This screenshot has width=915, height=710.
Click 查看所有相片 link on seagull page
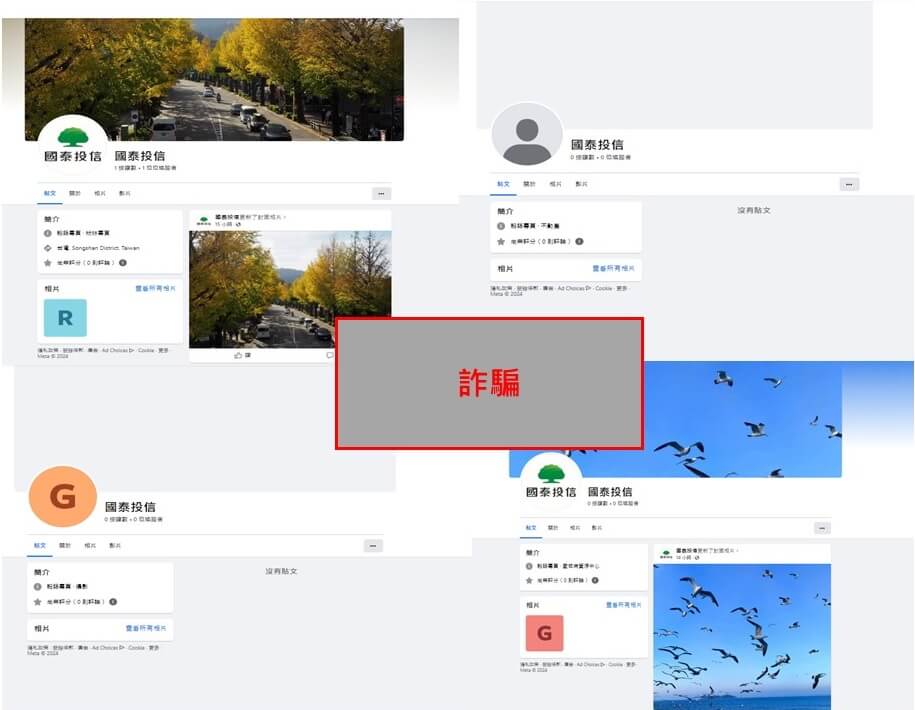point(623,605)
